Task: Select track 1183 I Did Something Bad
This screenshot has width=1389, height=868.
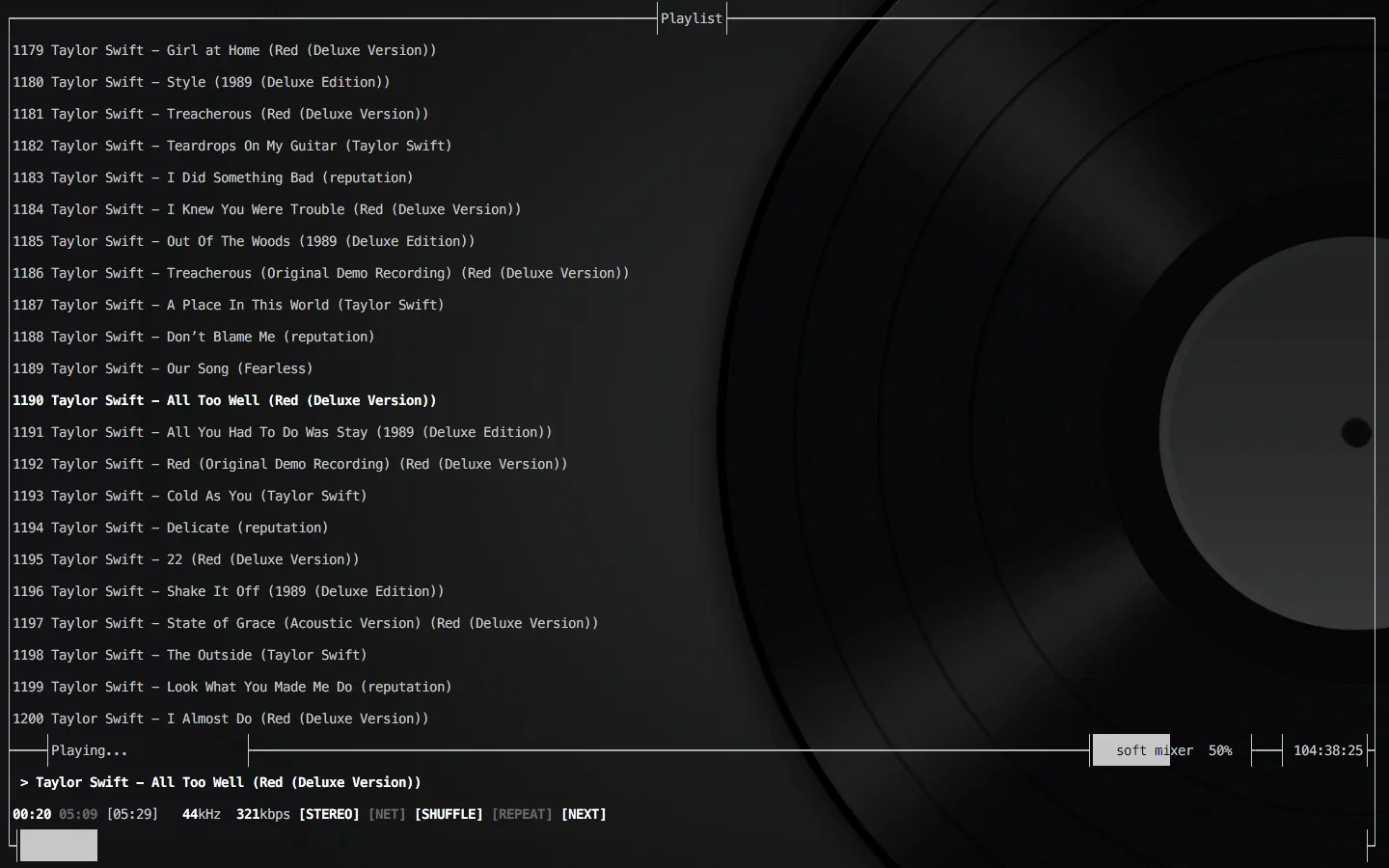Action: click(212, 177)
